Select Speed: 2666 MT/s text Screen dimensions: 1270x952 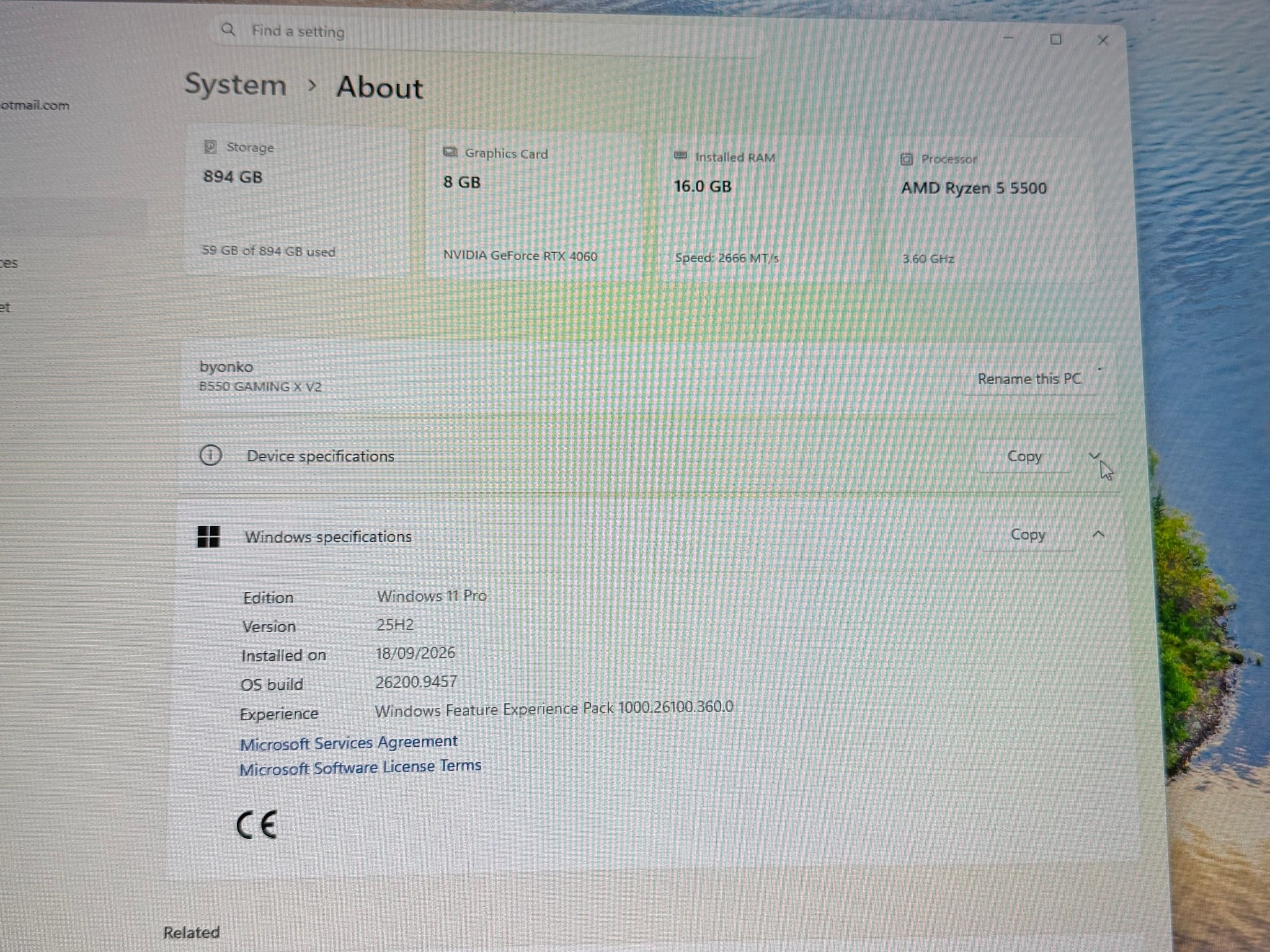[727, 258]
